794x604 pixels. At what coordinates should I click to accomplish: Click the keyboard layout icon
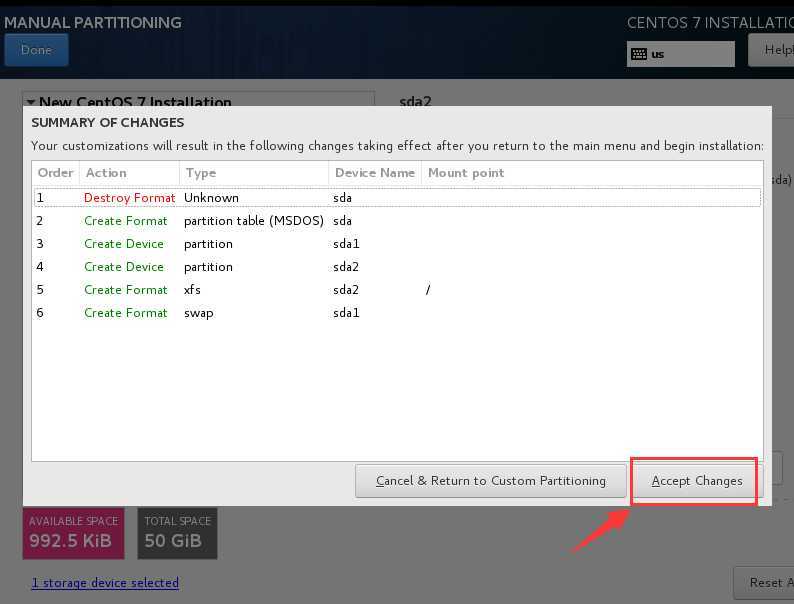(x=639, y=54)
